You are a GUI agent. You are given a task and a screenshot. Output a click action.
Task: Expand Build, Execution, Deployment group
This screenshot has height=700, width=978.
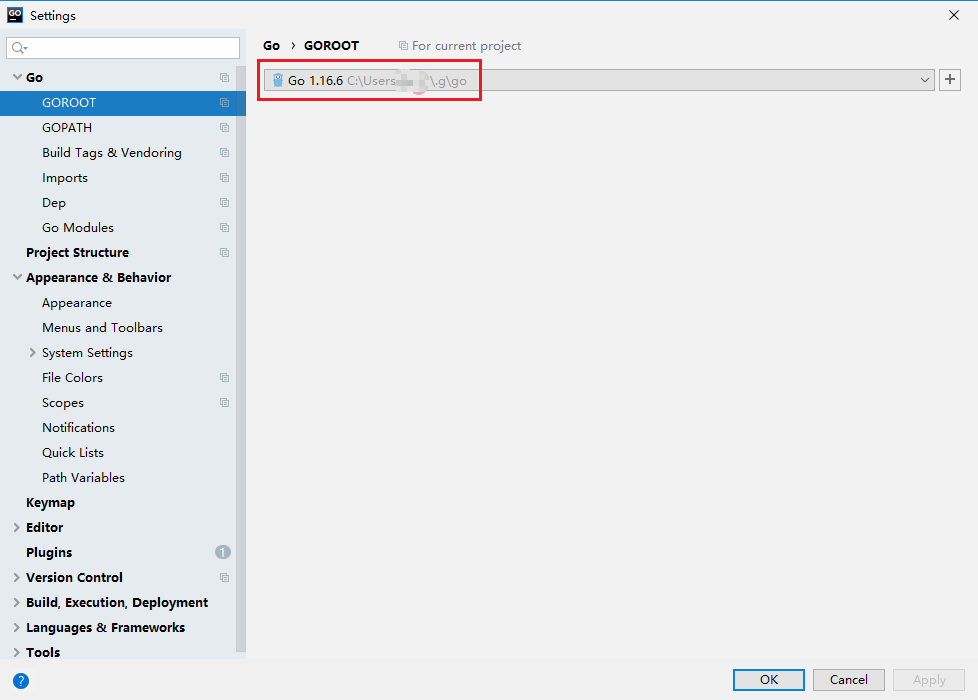coord(17,602)
